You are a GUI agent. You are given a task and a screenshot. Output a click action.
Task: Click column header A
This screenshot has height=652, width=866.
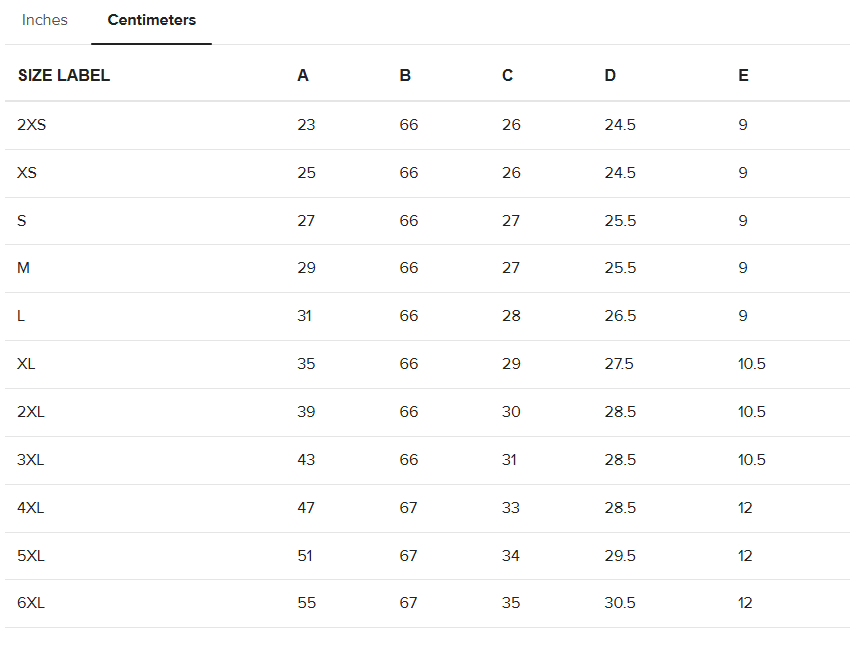[x=303, y=76]
